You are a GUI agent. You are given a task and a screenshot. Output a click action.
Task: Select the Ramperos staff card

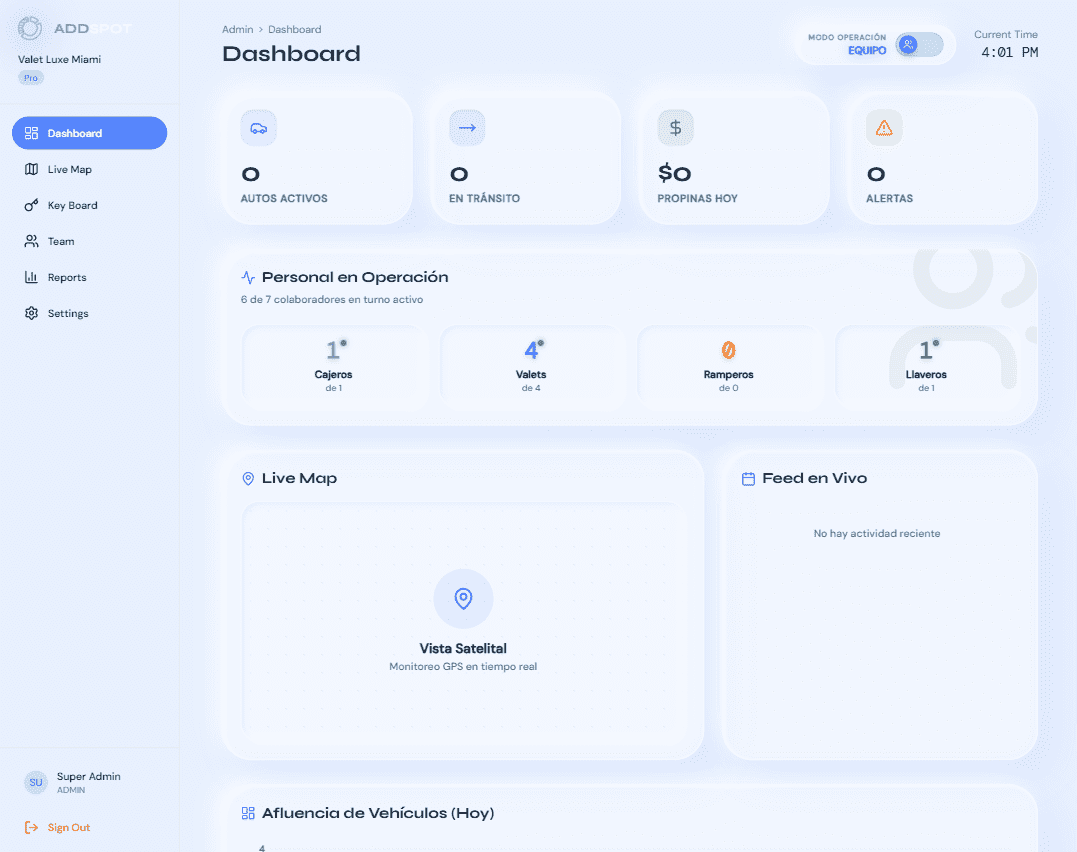729,366
